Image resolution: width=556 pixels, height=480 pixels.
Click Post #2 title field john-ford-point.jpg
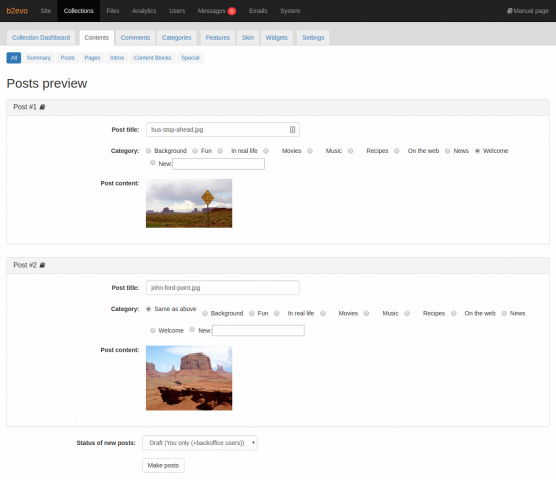click(x=223, y=288)
